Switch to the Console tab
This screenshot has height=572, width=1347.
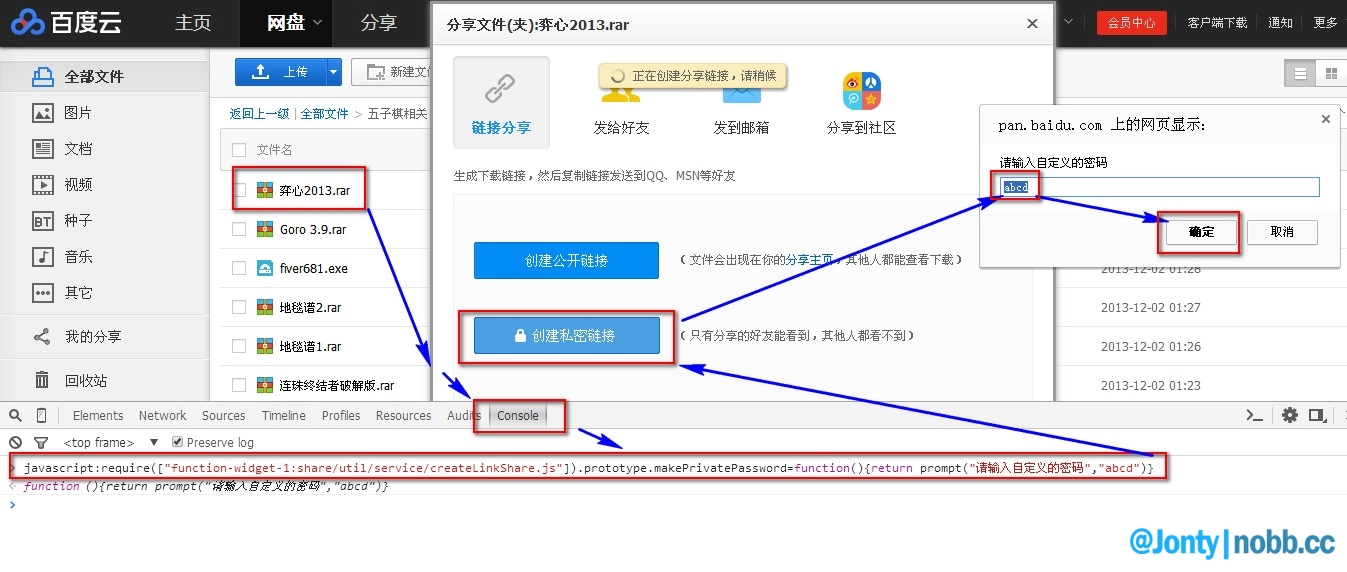[x=518, y=416]
